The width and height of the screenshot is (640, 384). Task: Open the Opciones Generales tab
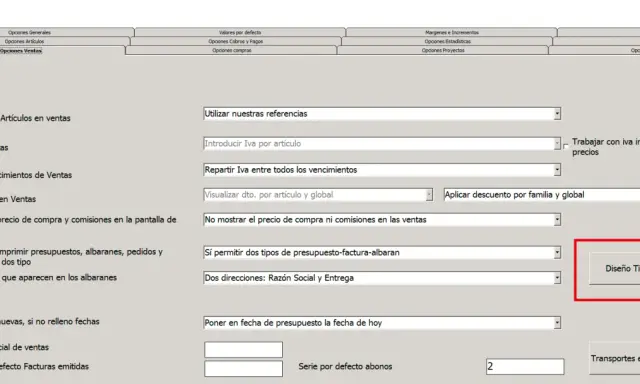point(67,32)
